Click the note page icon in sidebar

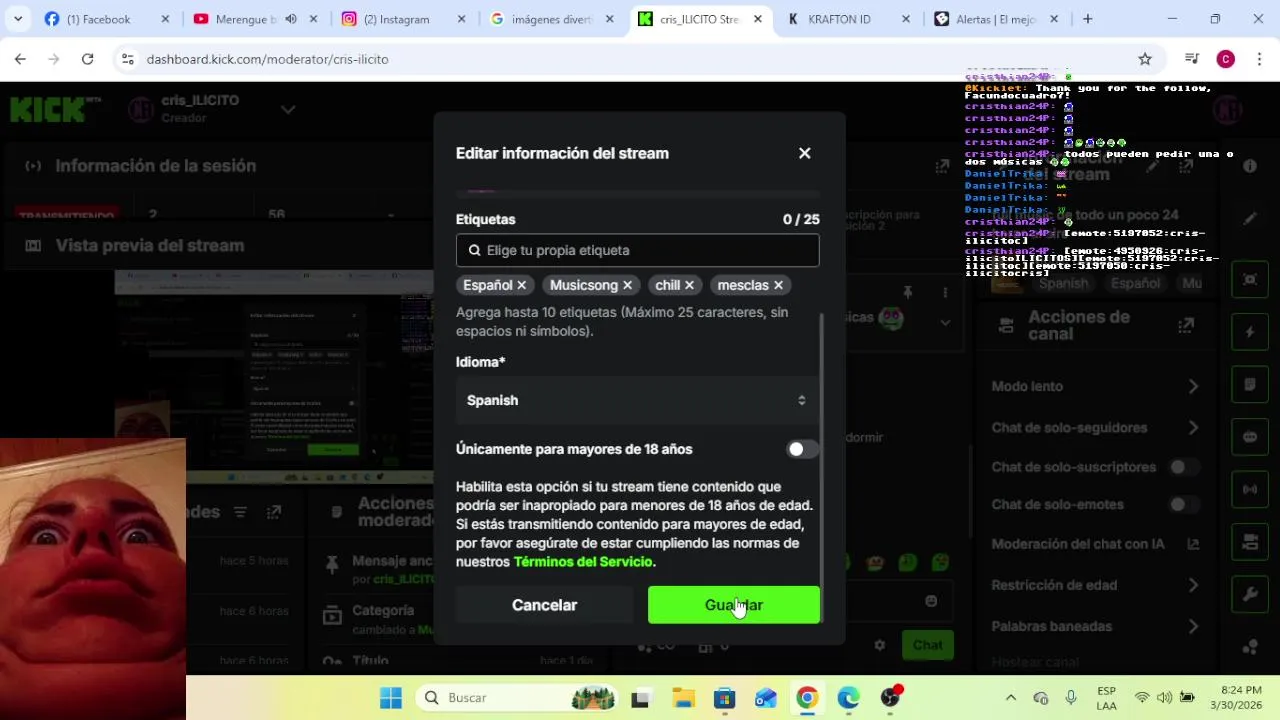(1250, 385)
